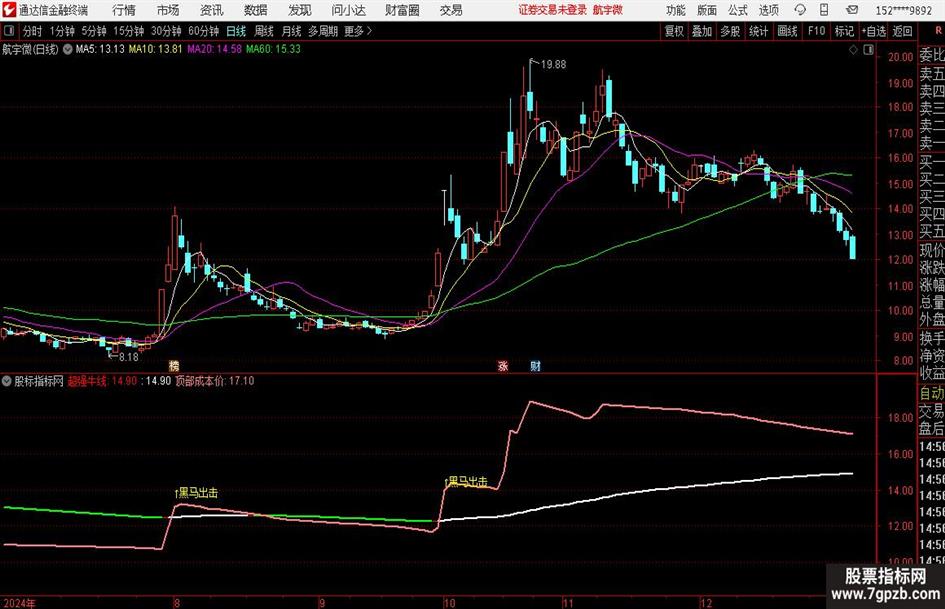Click the MA60: 15.33 label
945x609 pixels.
coord(273,49)
